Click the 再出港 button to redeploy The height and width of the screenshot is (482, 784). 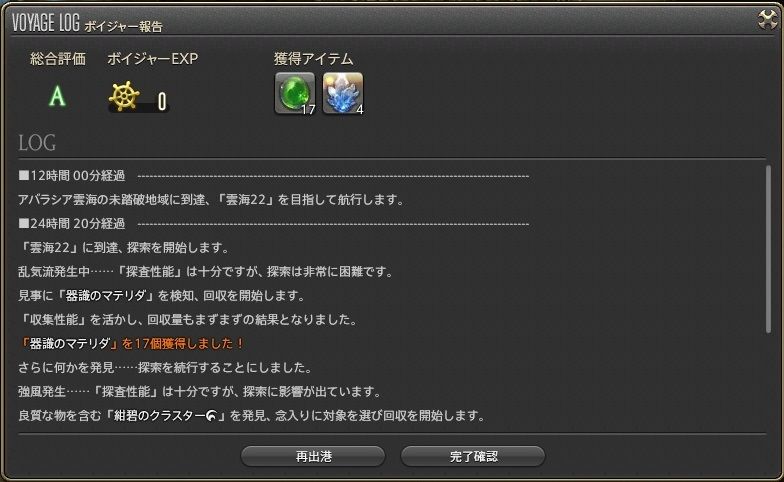tap(313, 456)
